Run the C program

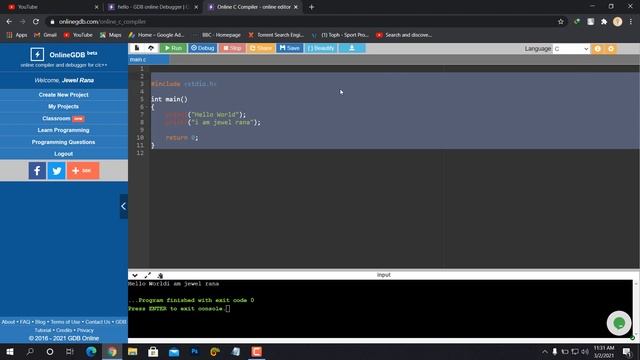(x=173, y=48)
